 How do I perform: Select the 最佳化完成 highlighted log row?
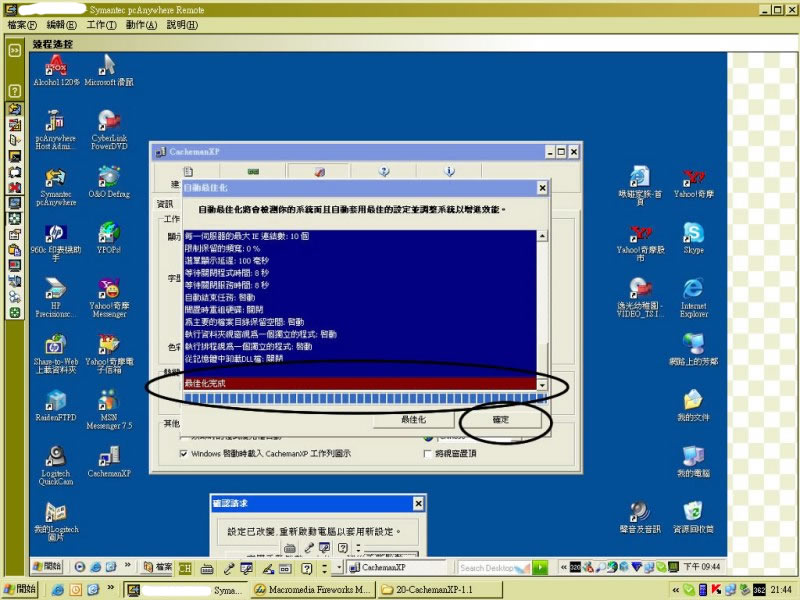click(x=360, y=383)
